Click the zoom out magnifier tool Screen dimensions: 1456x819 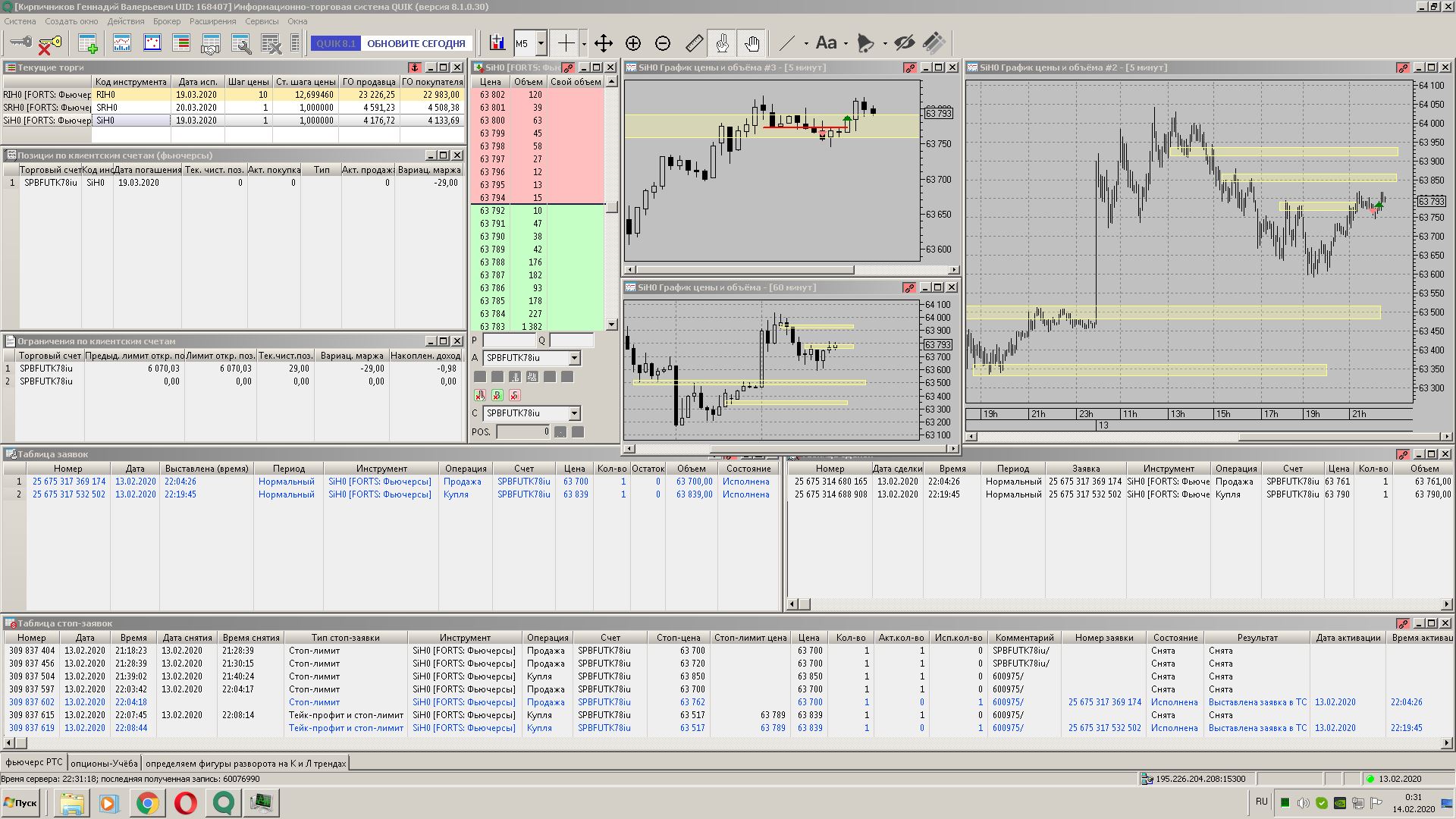(663, 43)
